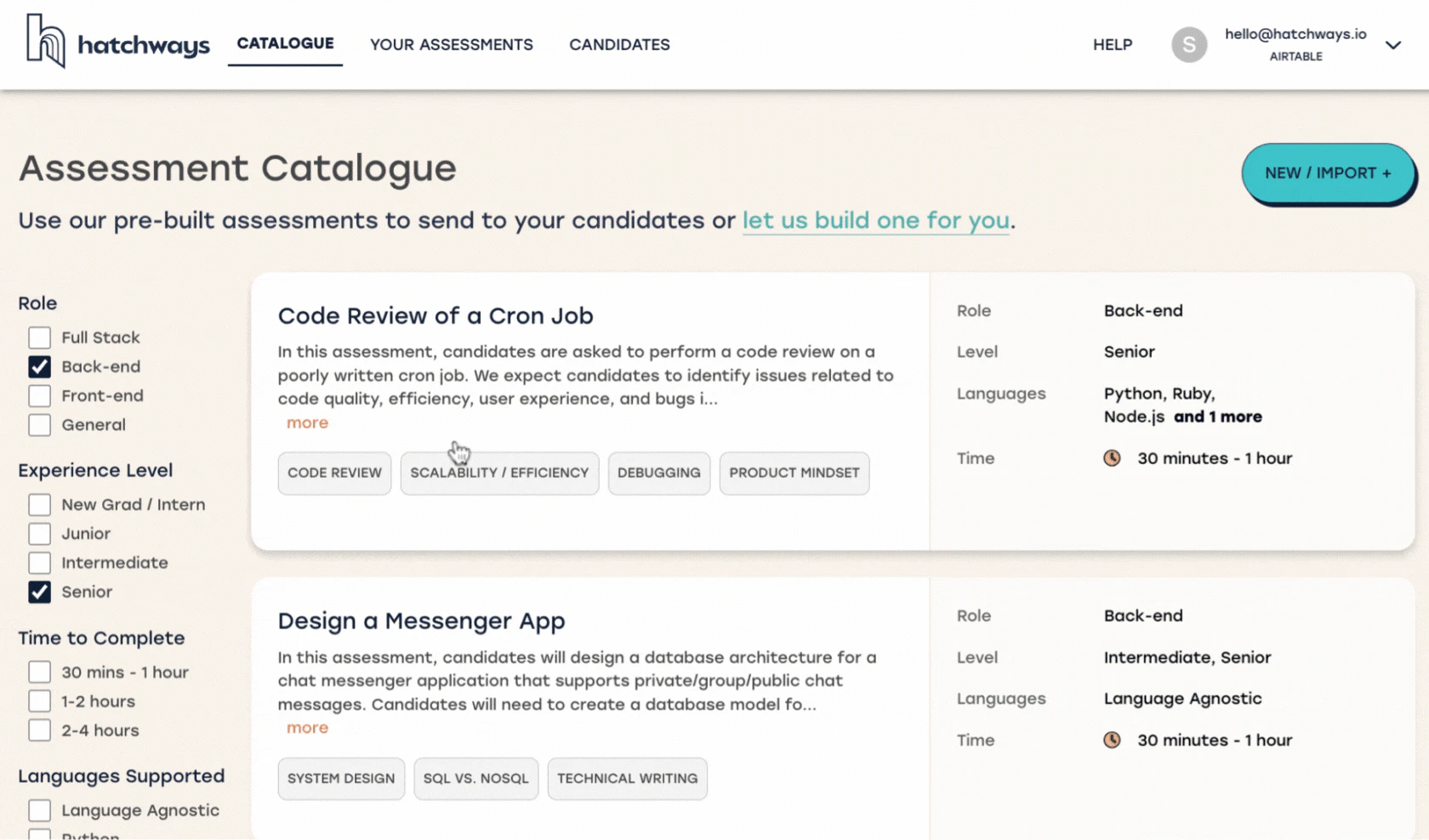Tick the Language Agnostic checkbox

pyautogui.click(x=40, y=811)
